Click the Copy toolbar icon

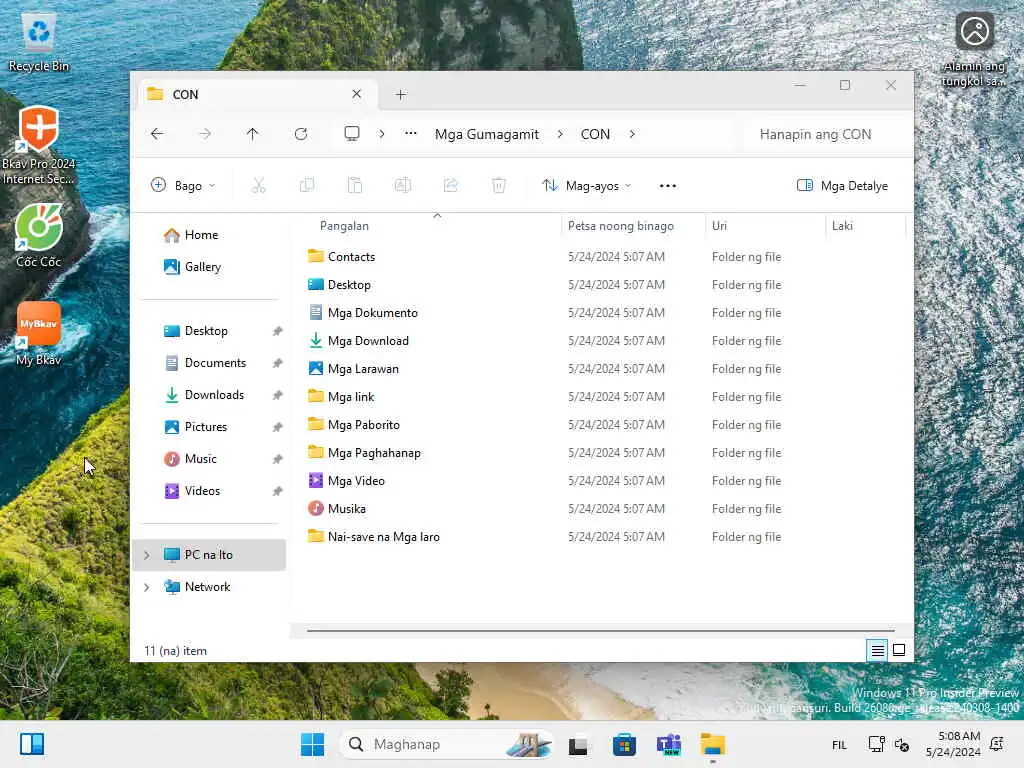tap(307, 185)
